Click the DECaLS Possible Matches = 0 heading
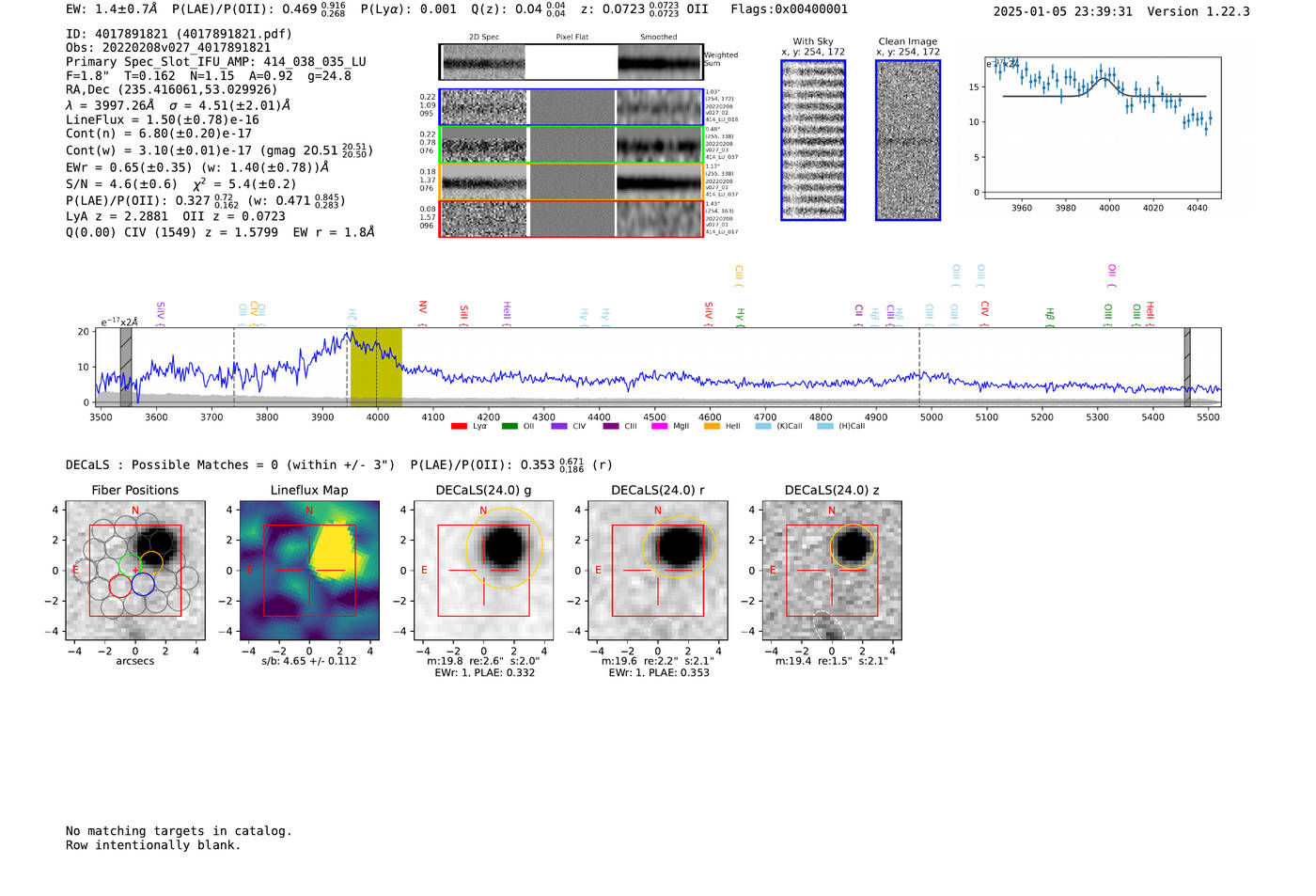This screenshot has height=896, width=1316. click(x=230, y=465)
